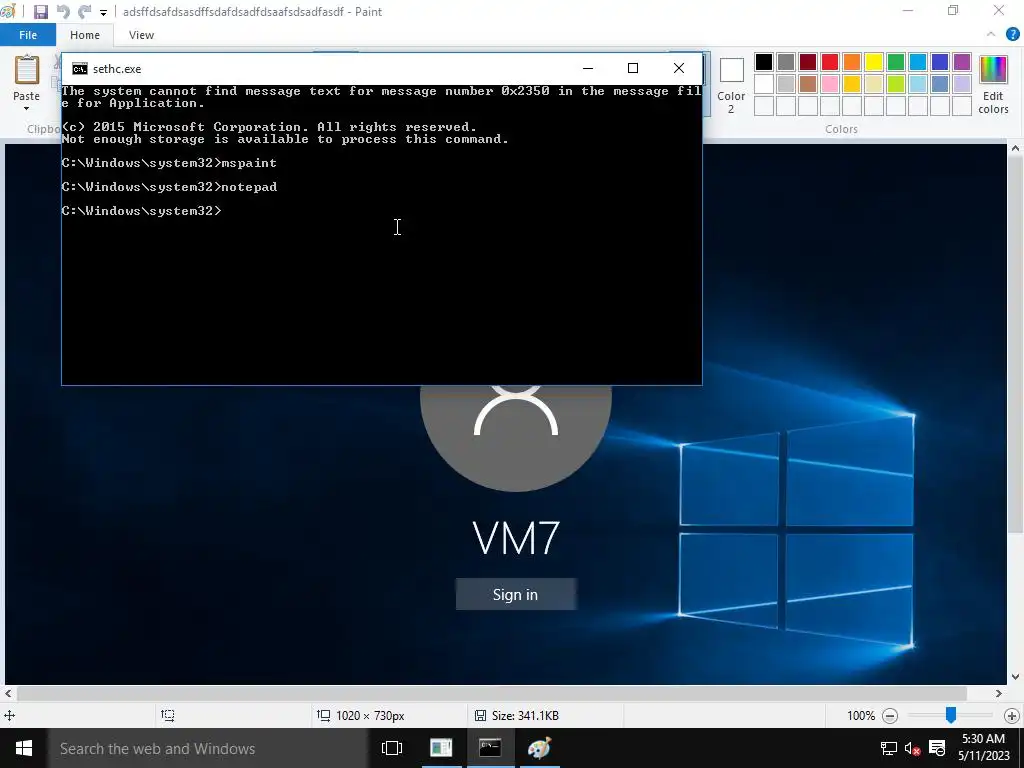Click the sethc.exe title text
Viewport: 1024px width, 768px height.
(x=117, y=69)
